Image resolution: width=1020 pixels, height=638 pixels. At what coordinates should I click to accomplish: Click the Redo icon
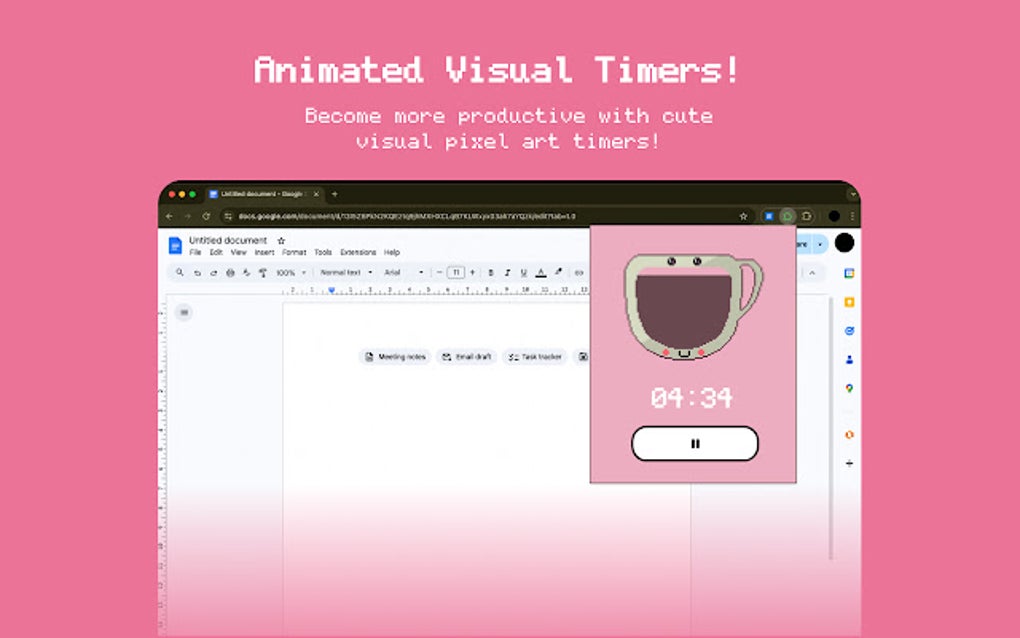coord(211,272)
